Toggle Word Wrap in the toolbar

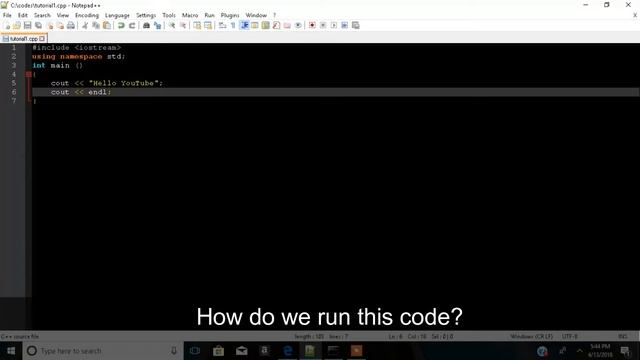222,25
